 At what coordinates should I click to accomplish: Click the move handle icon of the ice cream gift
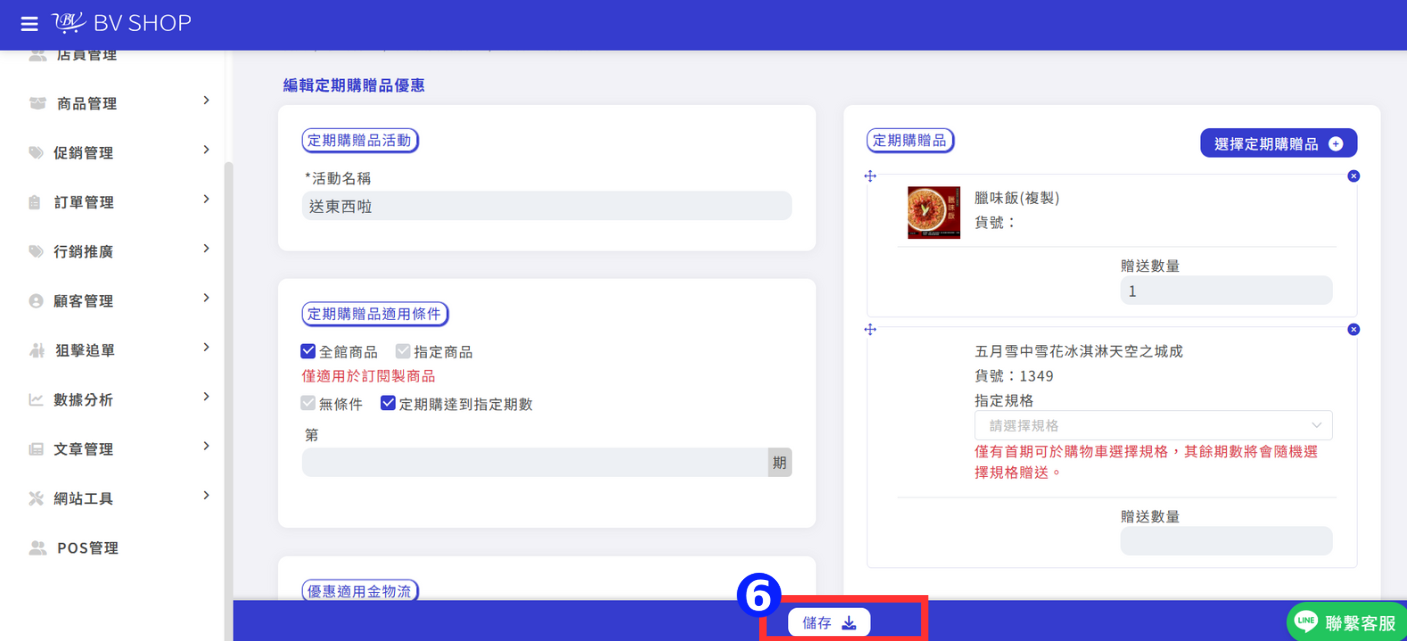870,329
